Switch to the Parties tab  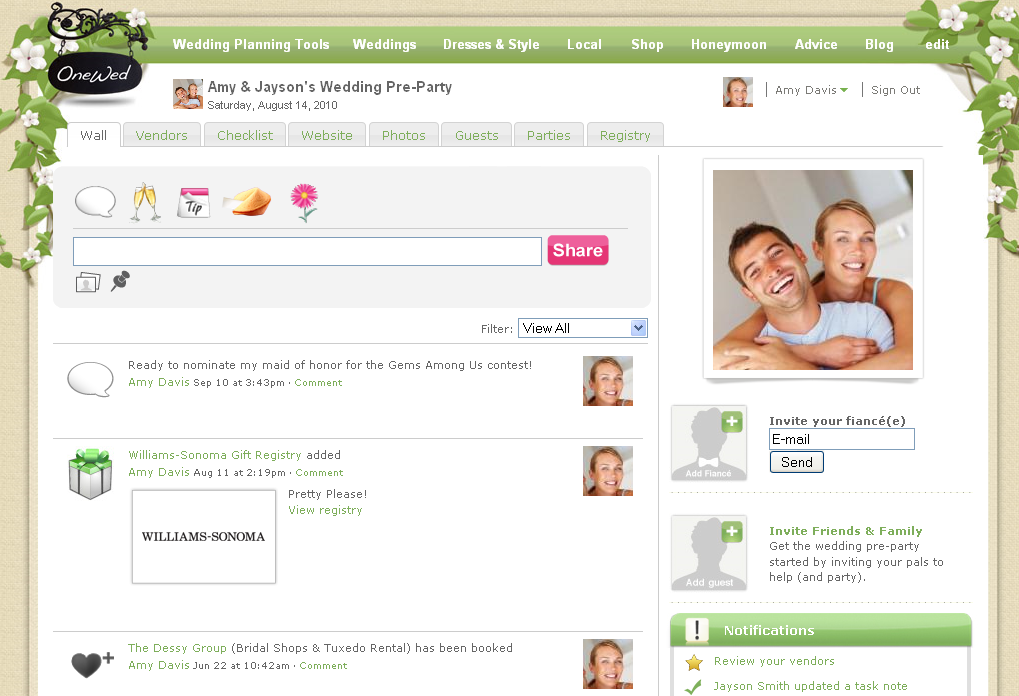click(548, 135)
